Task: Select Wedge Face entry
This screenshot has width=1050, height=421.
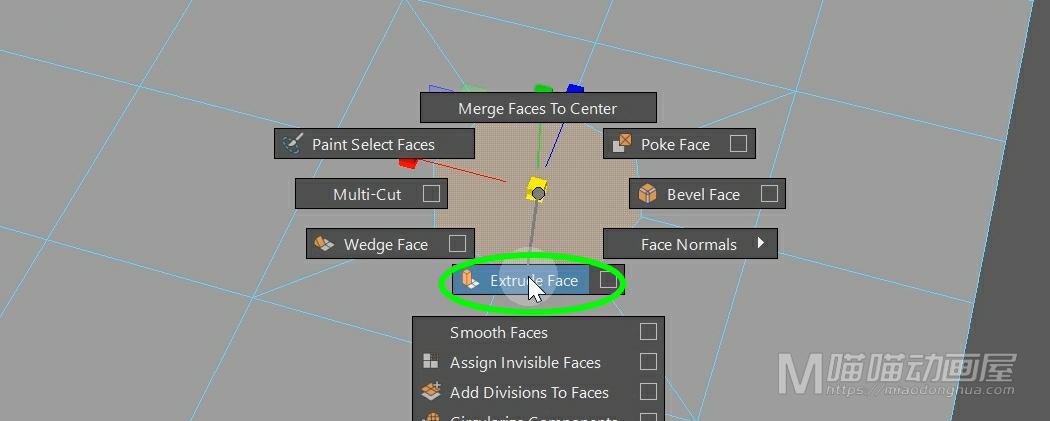Action: click(x=390, y=244)
